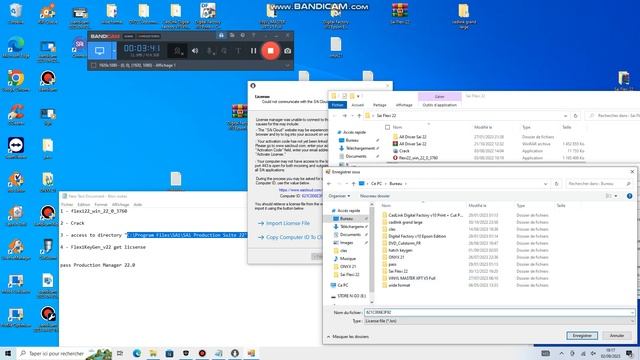Toggle Bandicam speaker sound icon
The image size is (640, 360).
tap(195, 51)
